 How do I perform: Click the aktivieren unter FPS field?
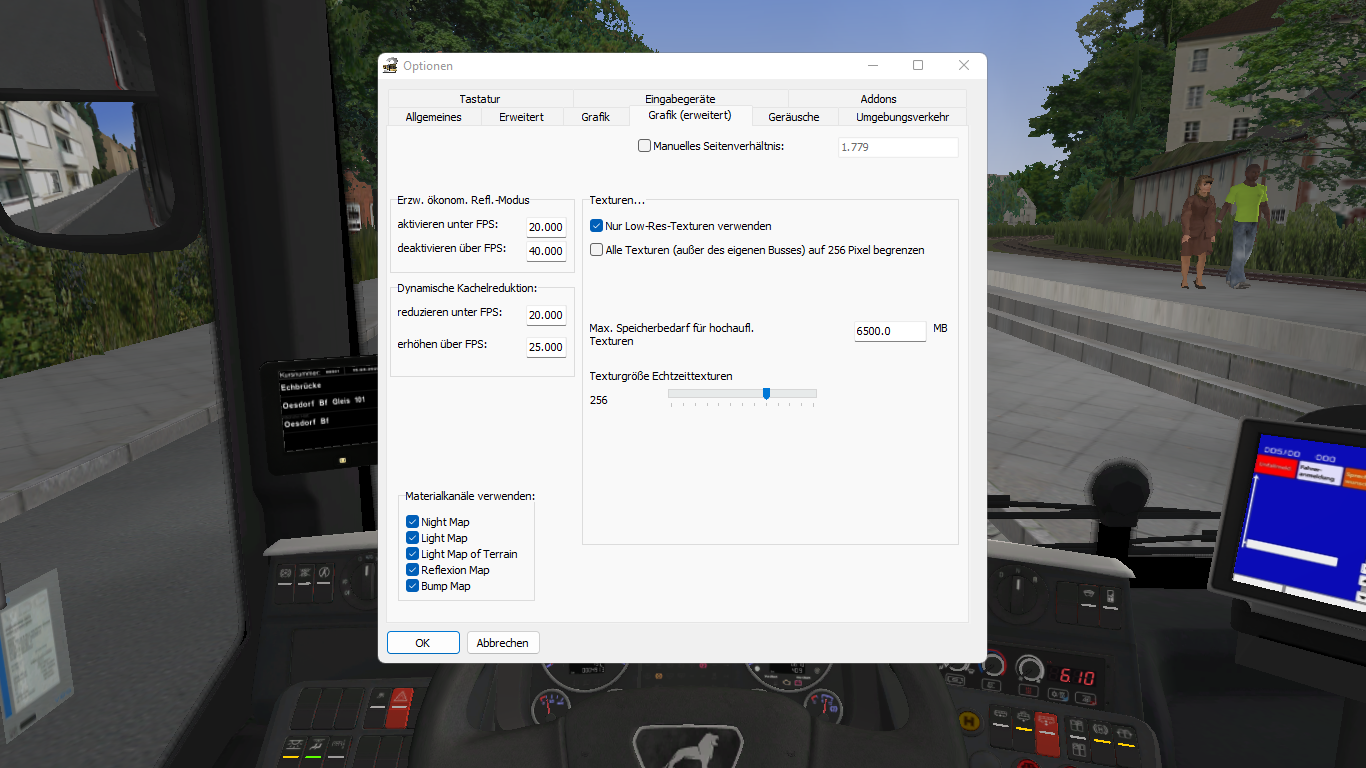tap(546, 227)
